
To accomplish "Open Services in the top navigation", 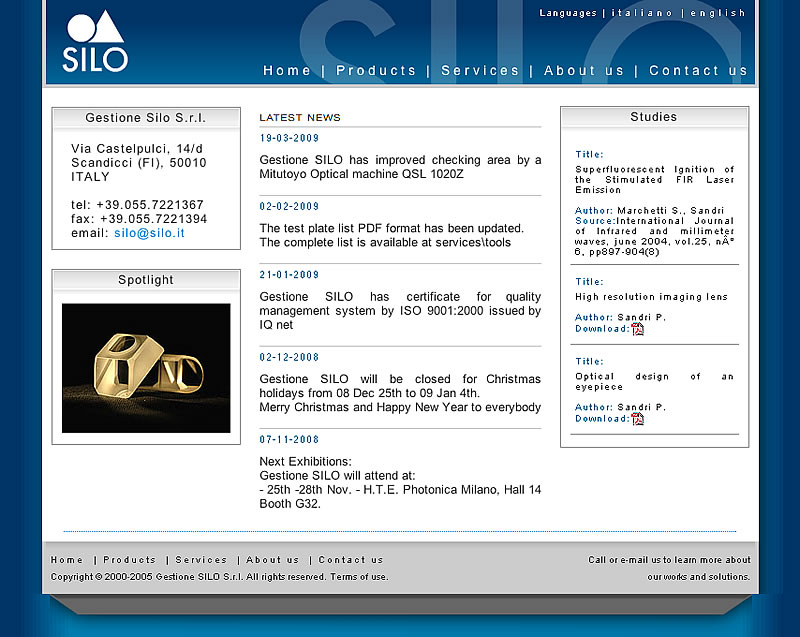I will click(x=480, y=70).
